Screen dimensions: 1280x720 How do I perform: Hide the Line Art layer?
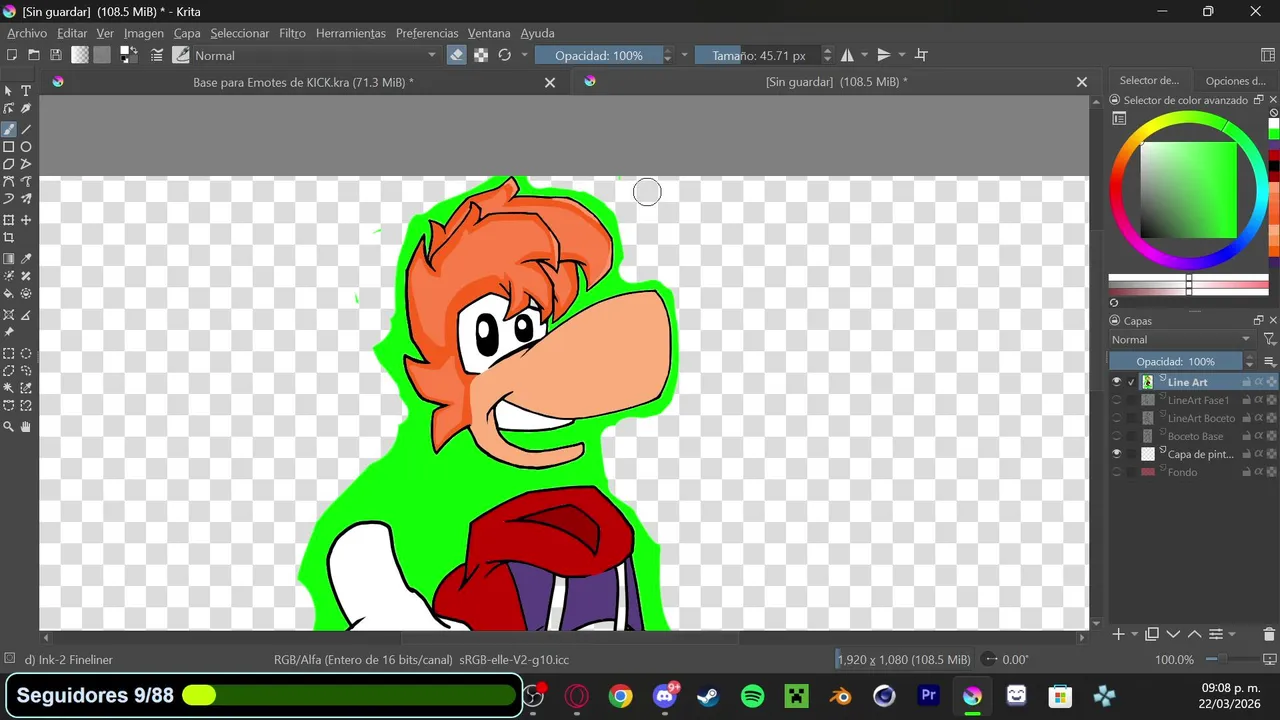(x=1117, y=382)
